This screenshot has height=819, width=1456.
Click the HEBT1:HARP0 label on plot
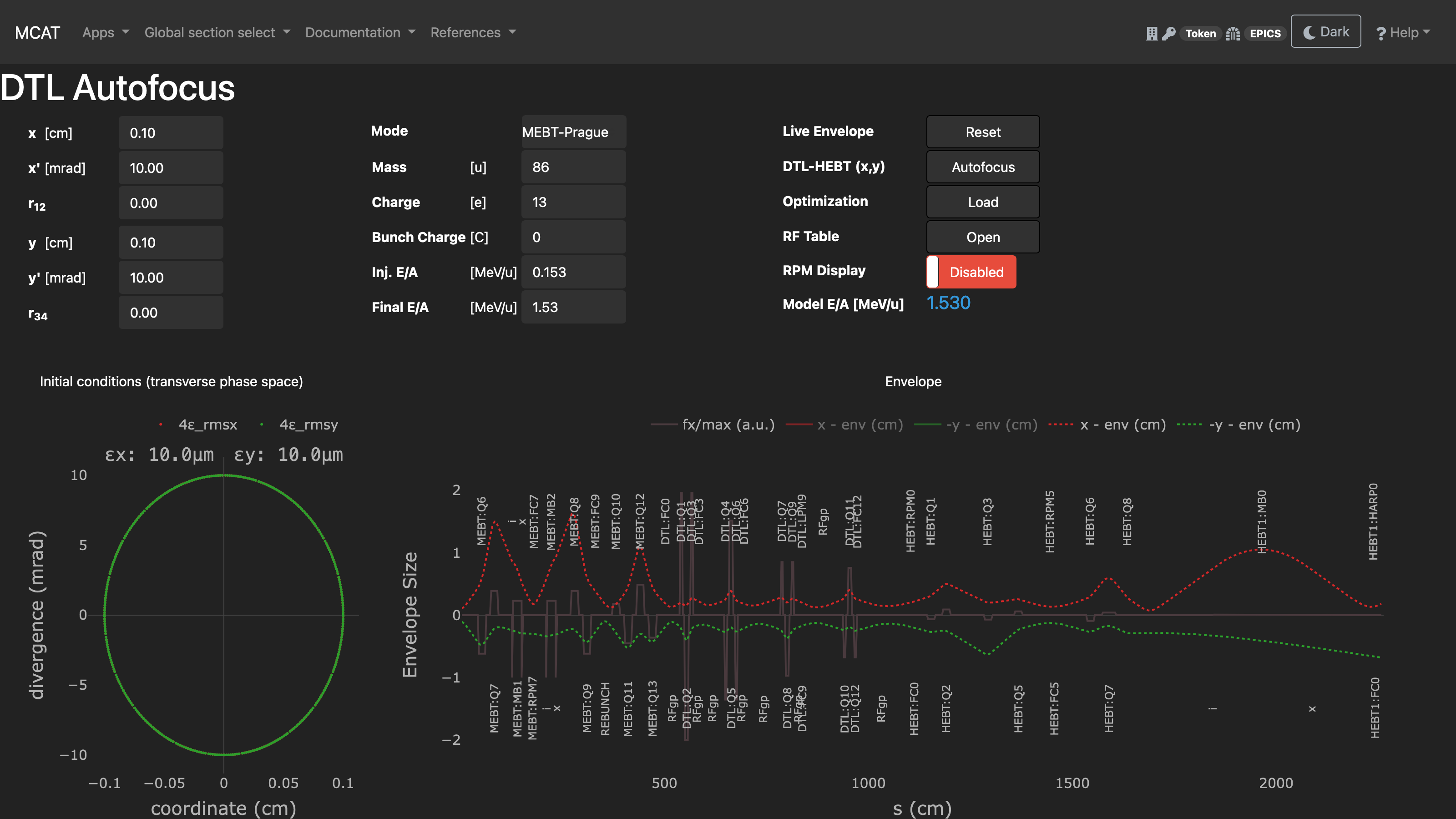pos(1373,522)
